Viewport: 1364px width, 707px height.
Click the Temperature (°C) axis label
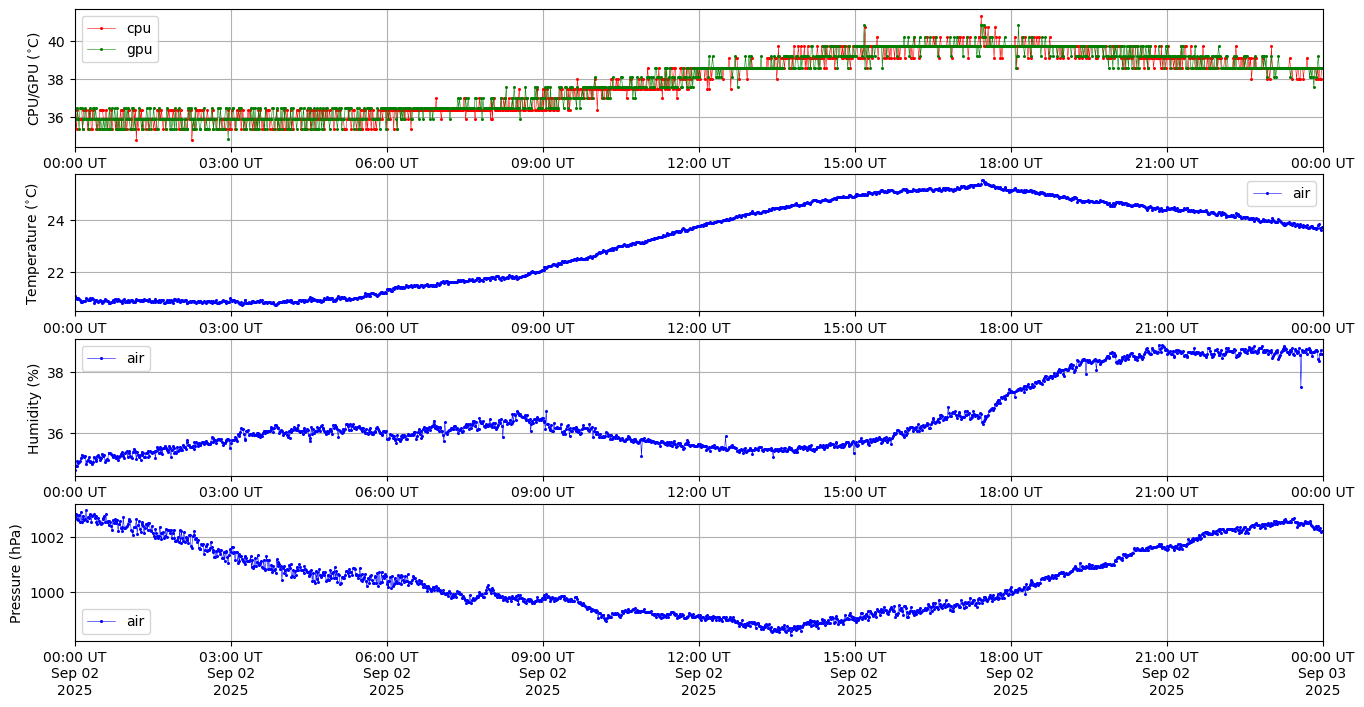(x=34, y=243)
